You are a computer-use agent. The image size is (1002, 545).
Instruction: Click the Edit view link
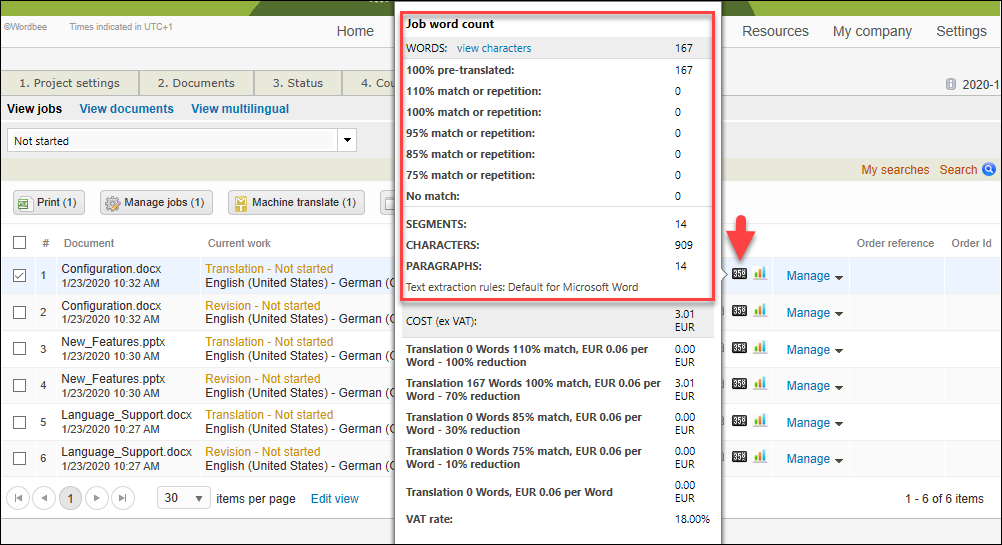(334, 498)
